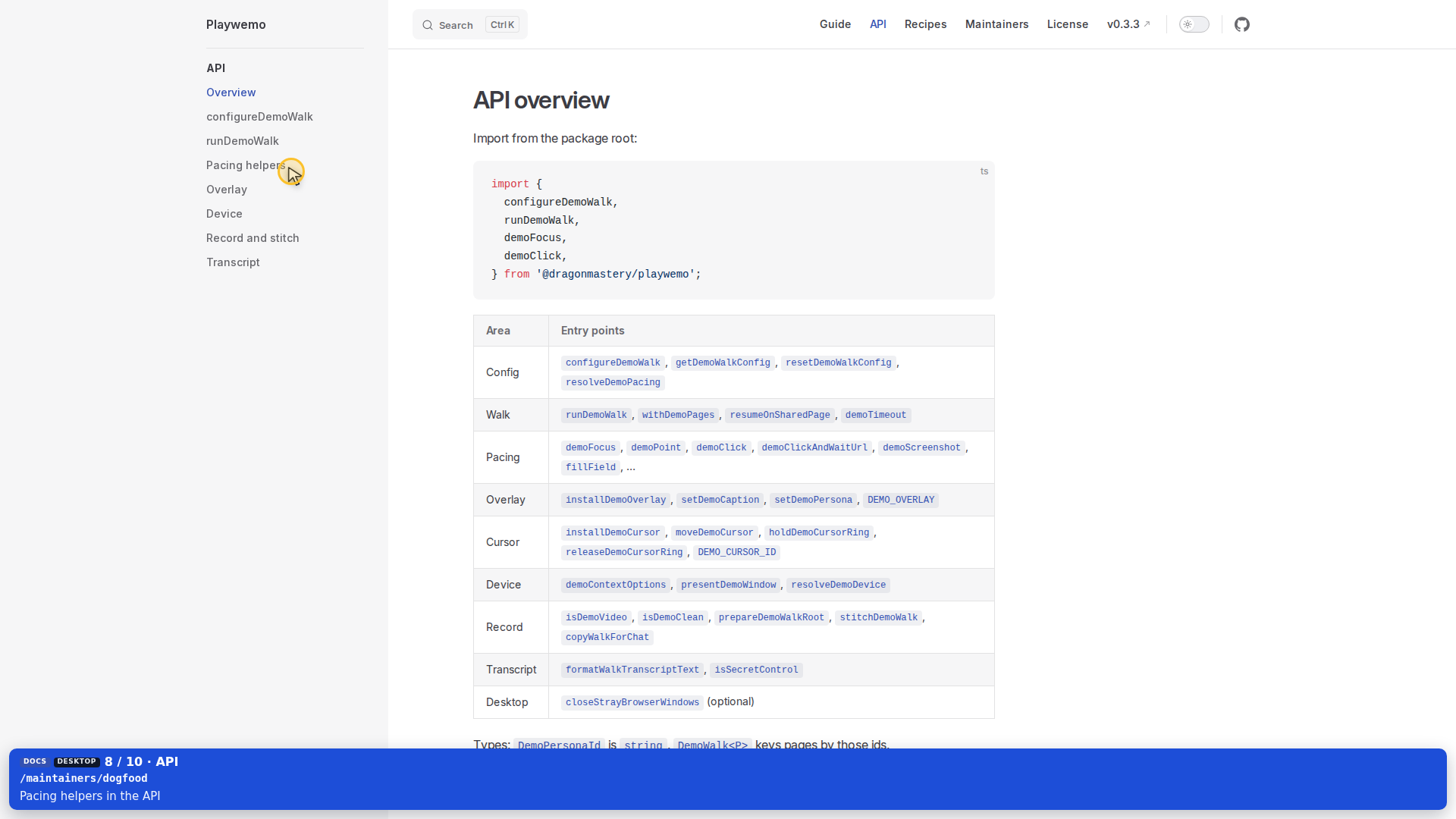1456x819 pixels.
Task: Go to the Guide nav item
Action: pos(835,24)
